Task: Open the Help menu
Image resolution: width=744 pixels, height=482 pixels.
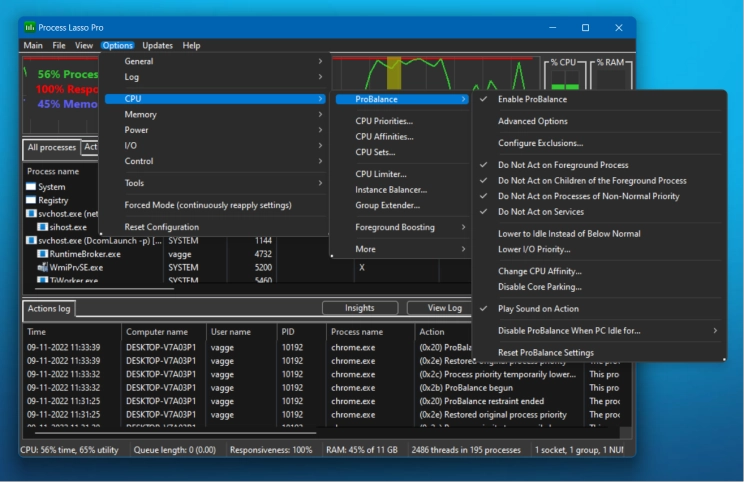Action: click(191, 46)
